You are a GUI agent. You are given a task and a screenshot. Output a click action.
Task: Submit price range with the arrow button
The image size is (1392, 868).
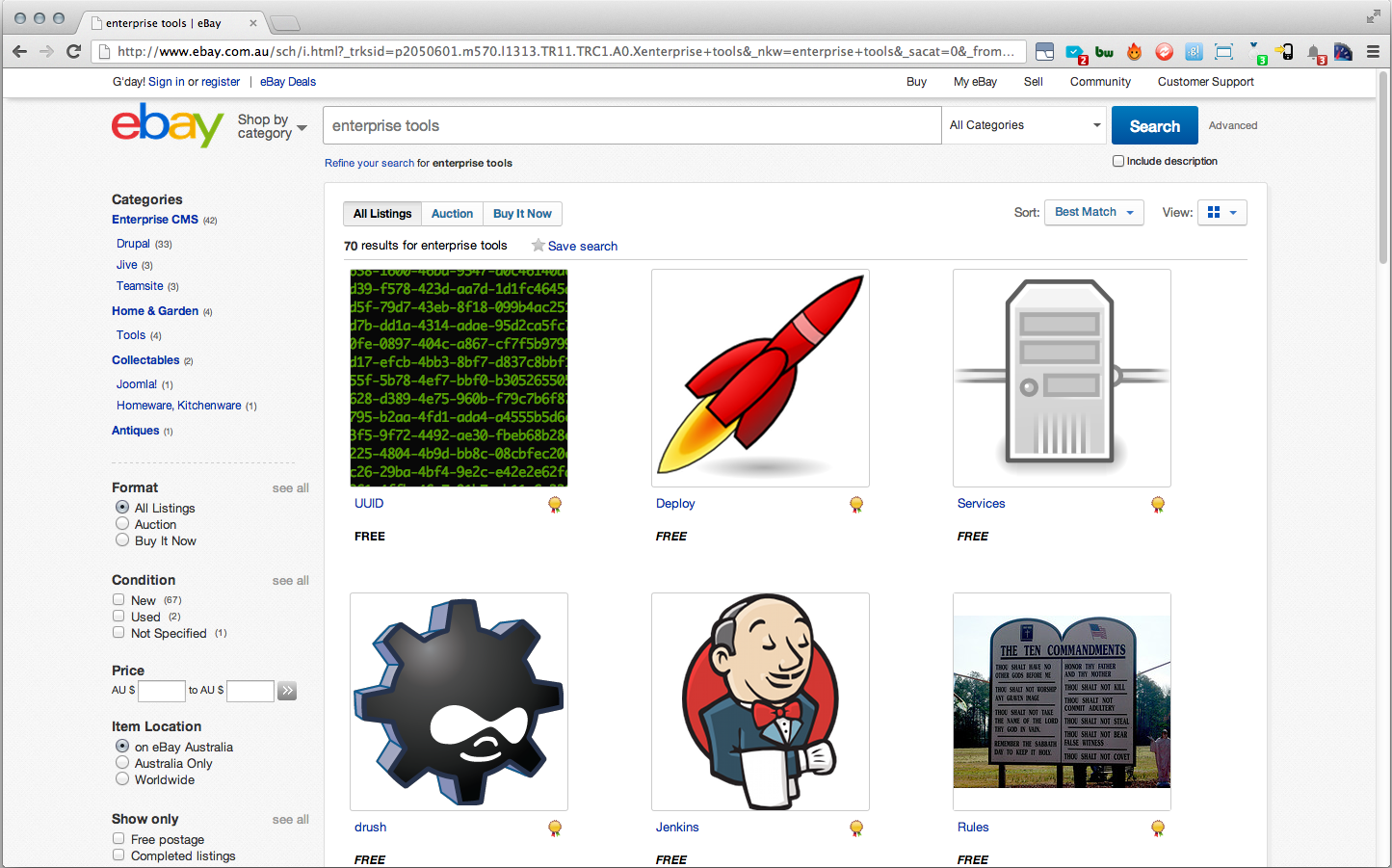(287, 691)
